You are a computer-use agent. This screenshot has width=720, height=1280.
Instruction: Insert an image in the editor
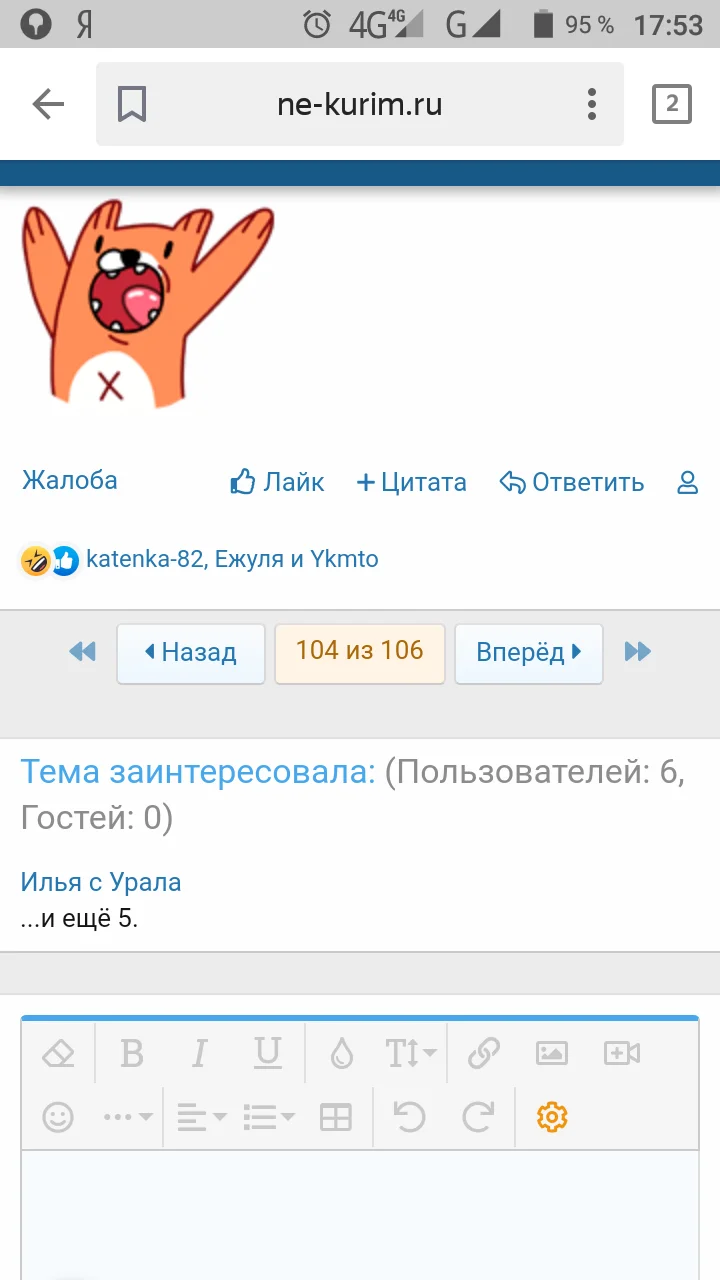coord(552,1053)
